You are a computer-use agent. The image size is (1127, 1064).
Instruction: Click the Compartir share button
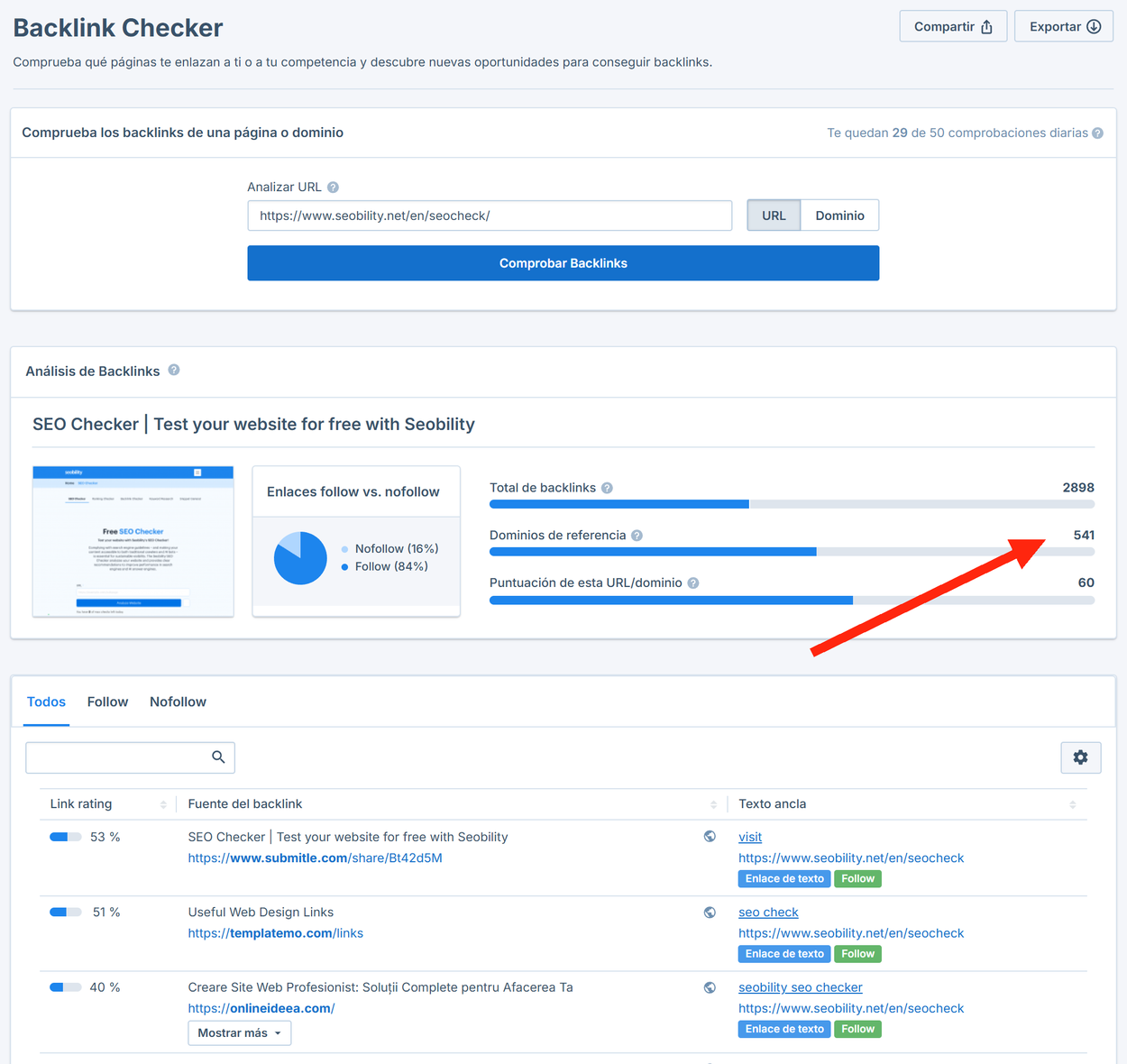(953, 26)
